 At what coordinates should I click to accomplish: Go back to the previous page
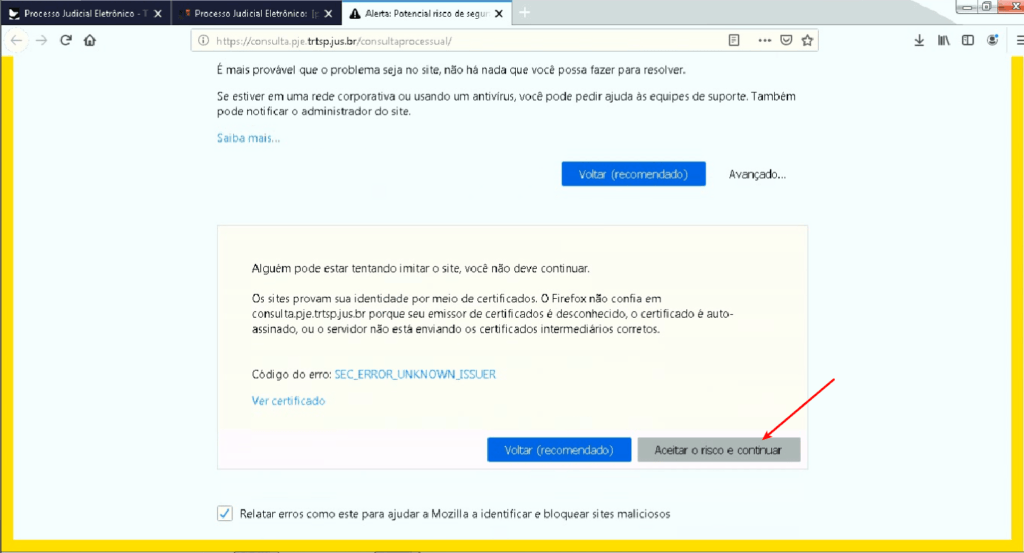point(16,40)
